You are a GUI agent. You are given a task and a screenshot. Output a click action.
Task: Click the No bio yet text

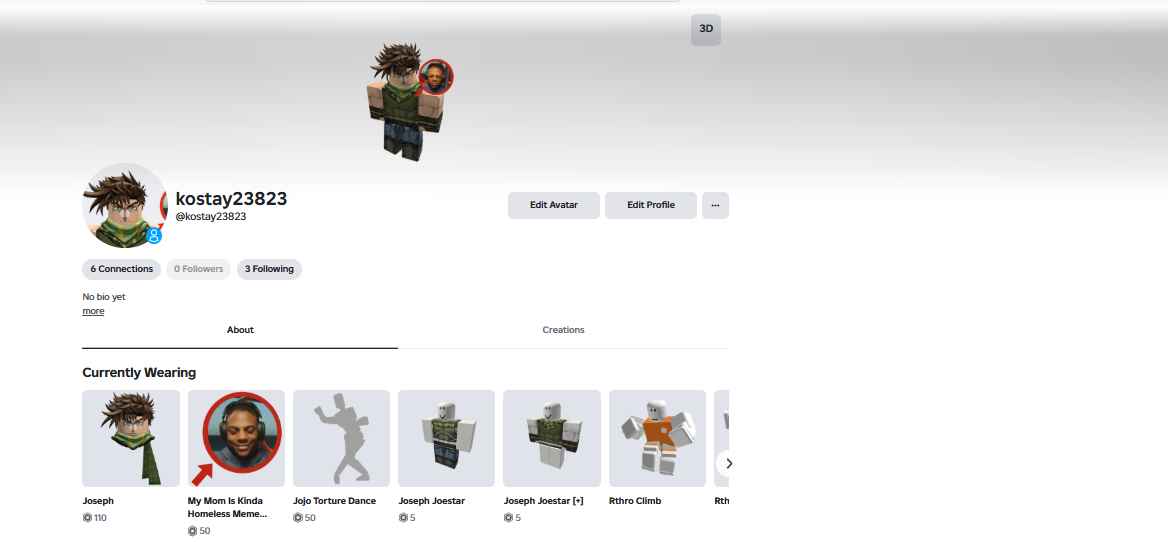point(104,297)
